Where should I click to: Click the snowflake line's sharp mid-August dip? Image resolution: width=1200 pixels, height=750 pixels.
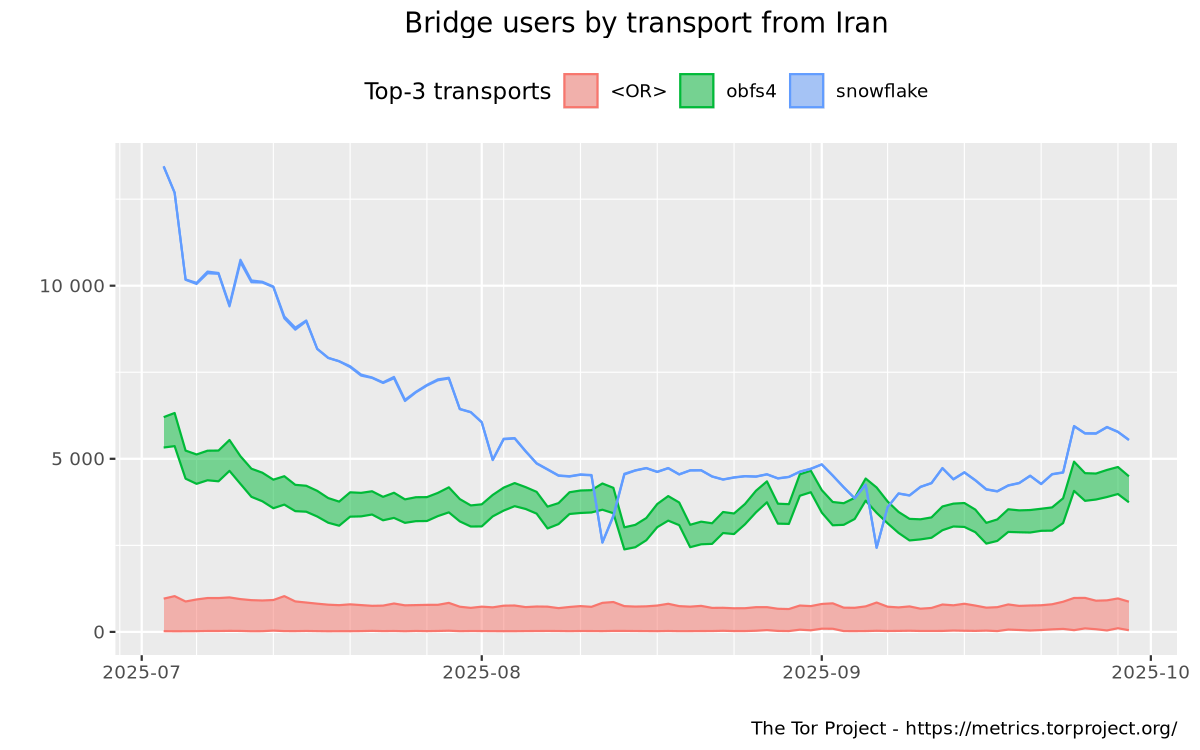[602, 541]
